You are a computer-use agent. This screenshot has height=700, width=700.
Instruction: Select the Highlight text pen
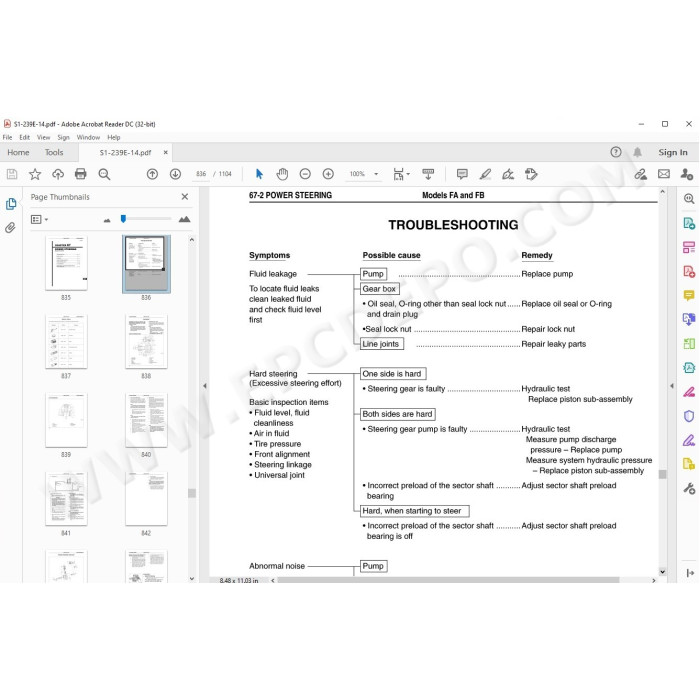(486, 174)
